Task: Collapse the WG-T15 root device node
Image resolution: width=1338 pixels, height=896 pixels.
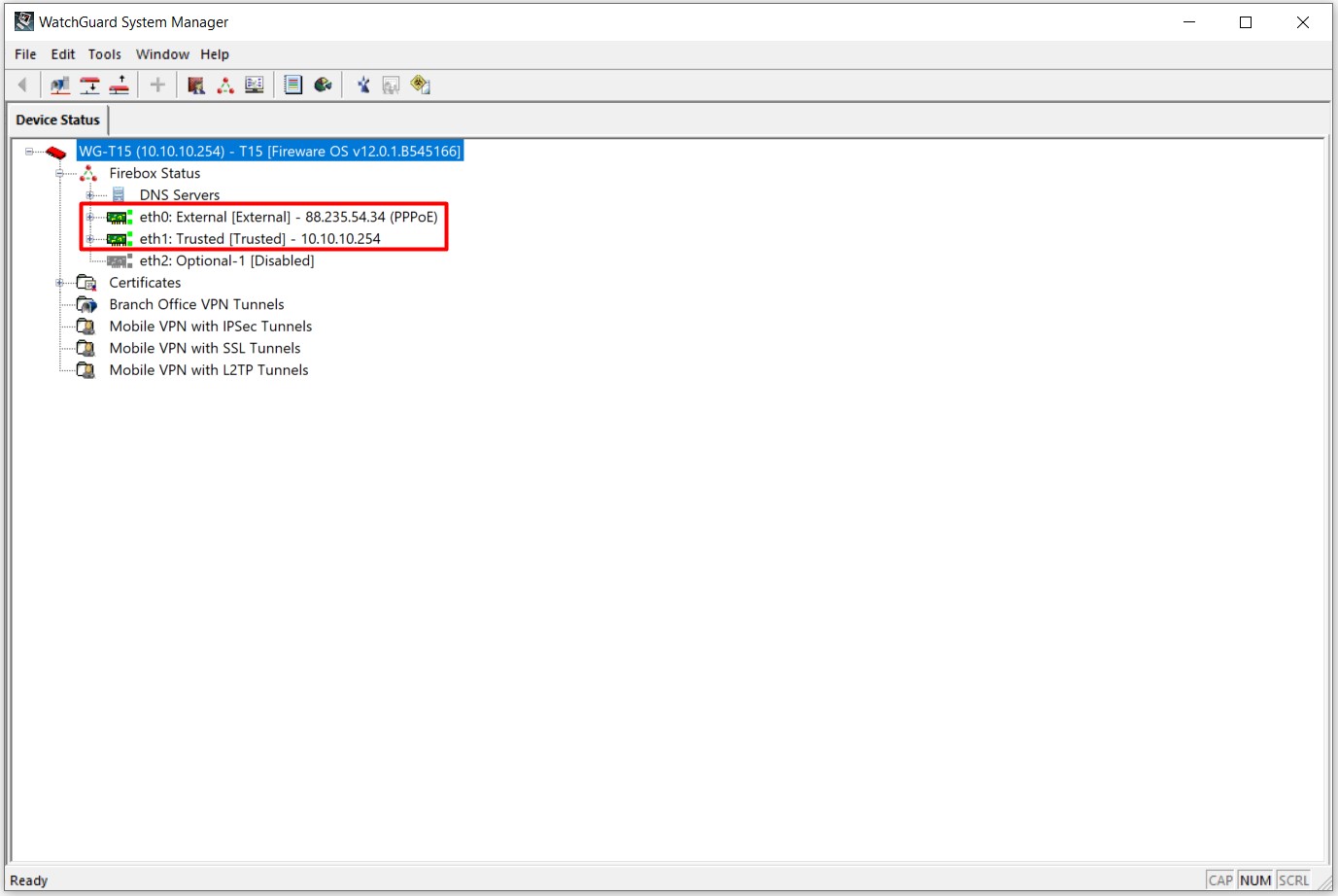Action: [29, 152]
